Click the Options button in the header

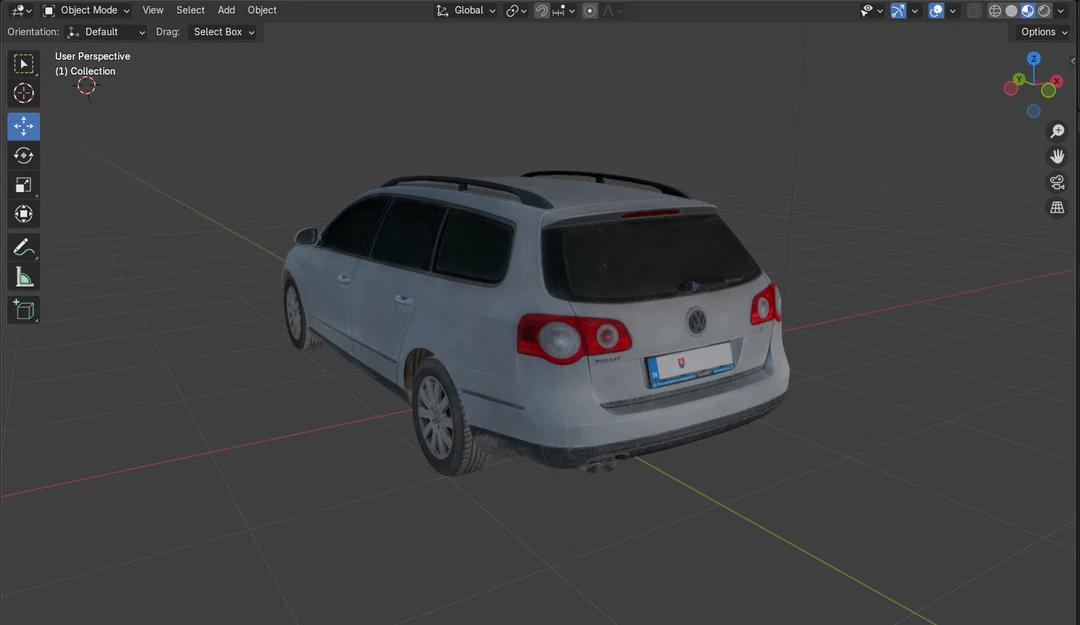[1040, 31]
